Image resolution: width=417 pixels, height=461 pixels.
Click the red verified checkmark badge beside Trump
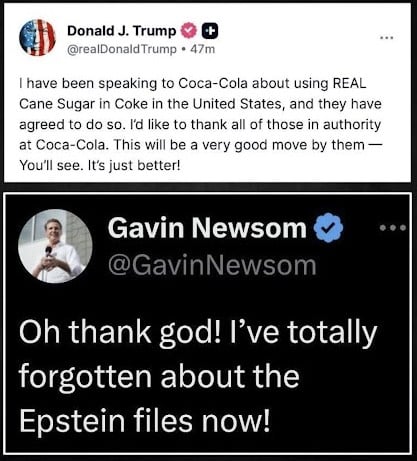point(189,31)
